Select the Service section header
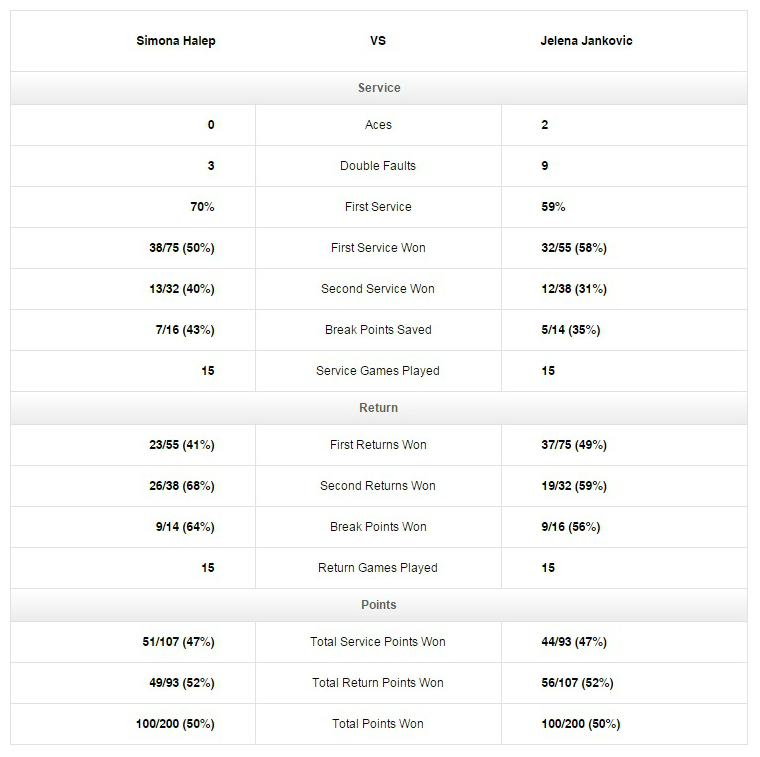760x757 pixels. pyautogui.click(x=379, y=88)
